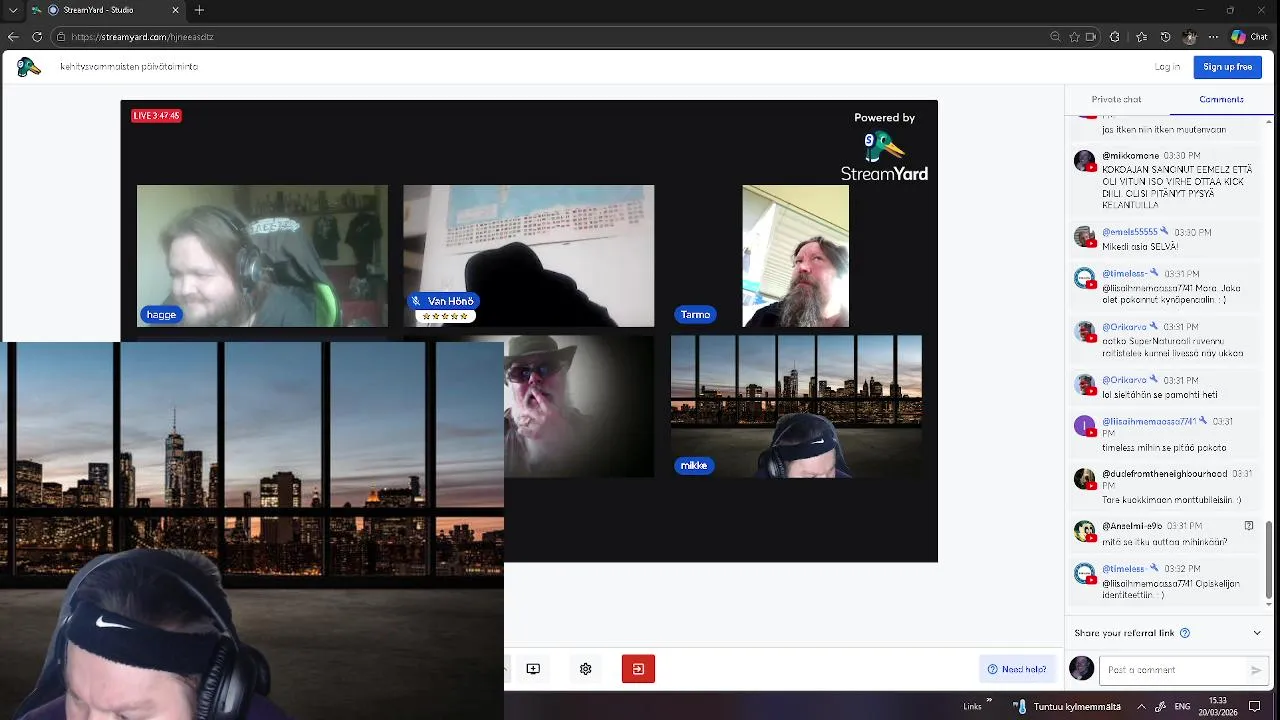Viewport: 1280px width, 720px height.
Task: Click the Tarmo video feed
Action: coord(795,256)
